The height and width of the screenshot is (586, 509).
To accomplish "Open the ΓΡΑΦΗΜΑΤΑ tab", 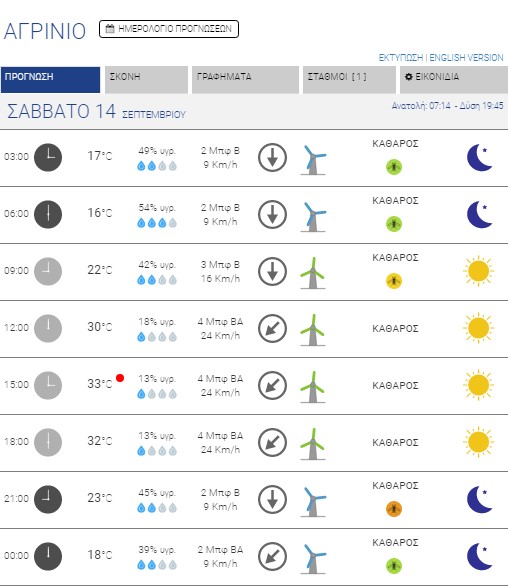I will click(245, 80).
